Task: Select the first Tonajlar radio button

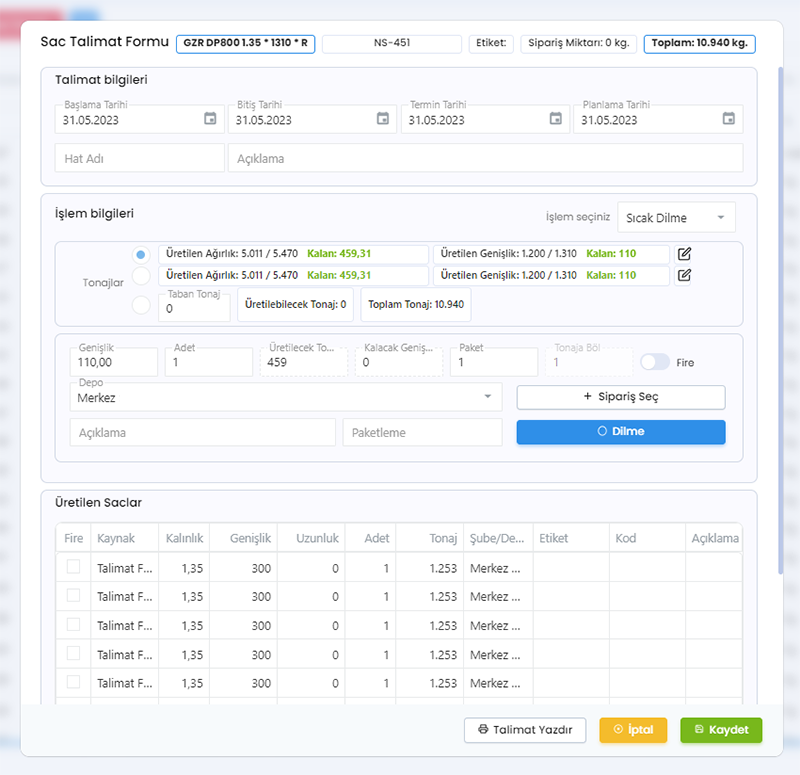Action: tap(141, 254)
